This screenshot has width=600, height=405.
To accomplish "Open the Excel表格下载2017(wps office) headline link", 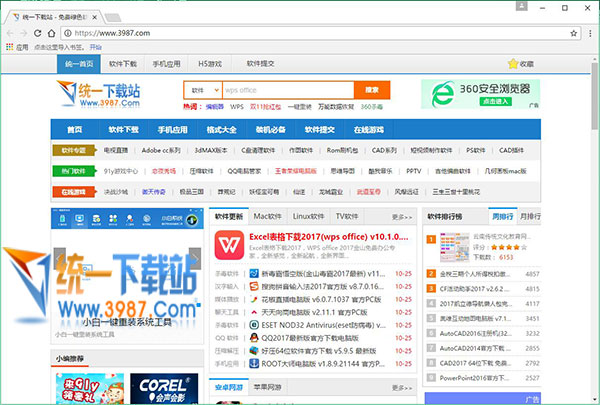I will pos(329,237).
